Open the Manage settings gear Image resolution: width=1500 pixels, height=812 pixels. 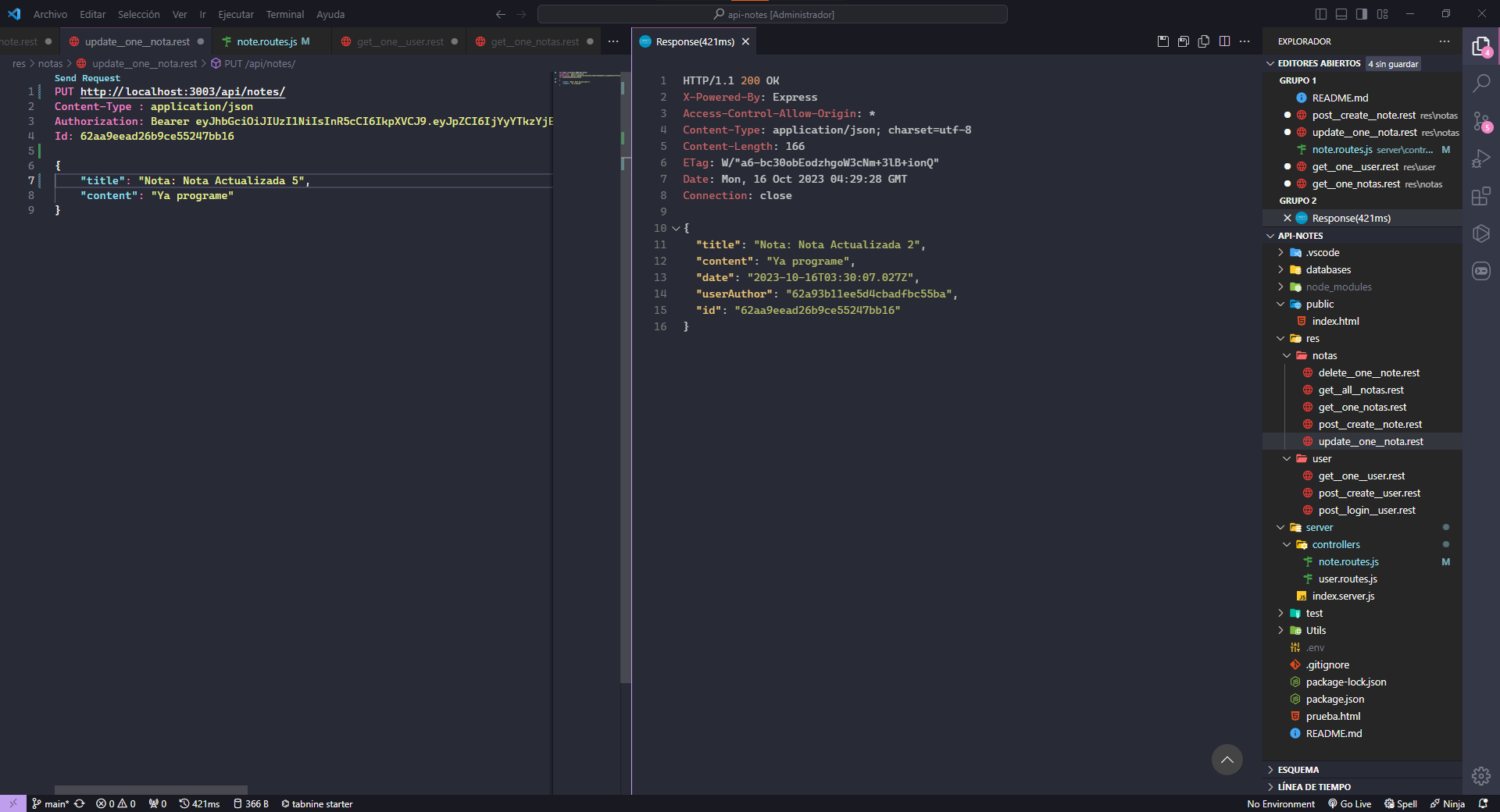coord(1481,775)
